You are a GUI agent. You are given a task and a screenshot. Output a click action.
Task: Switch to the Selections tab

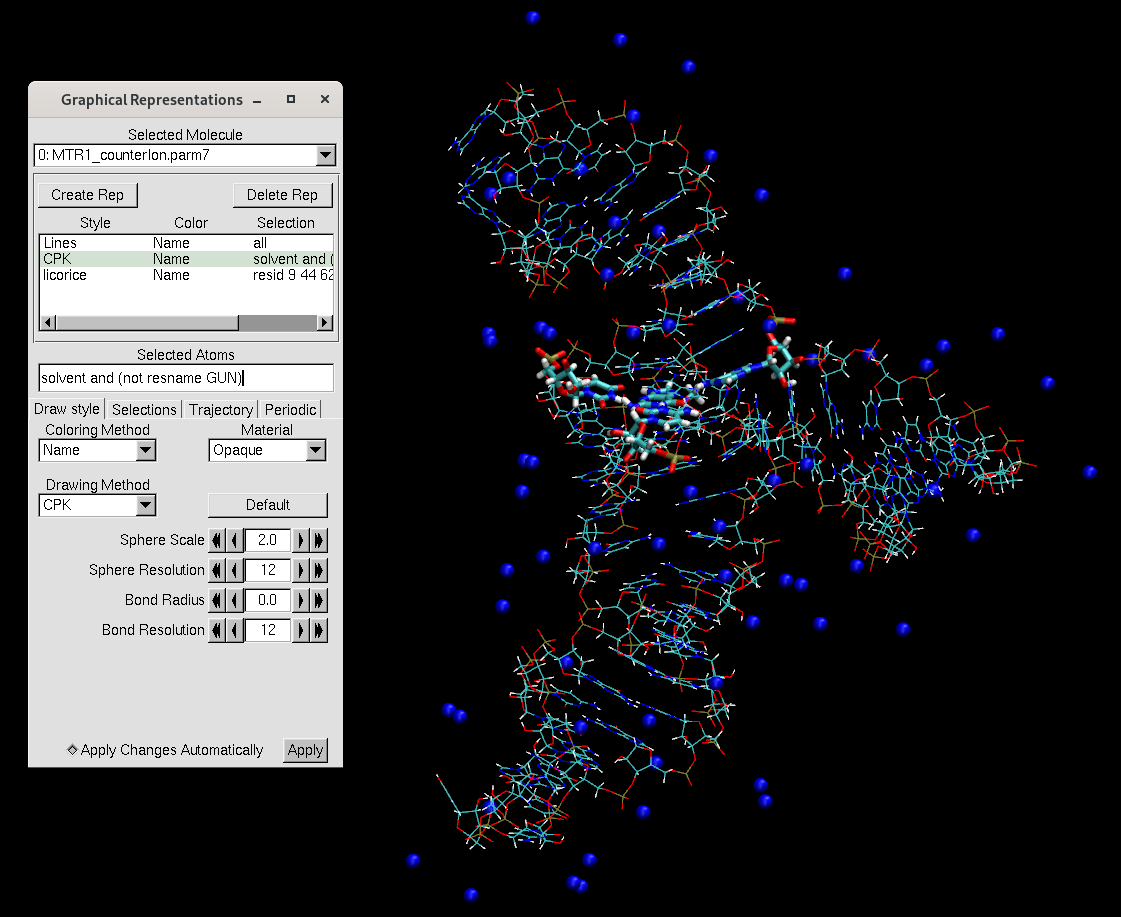144,410
